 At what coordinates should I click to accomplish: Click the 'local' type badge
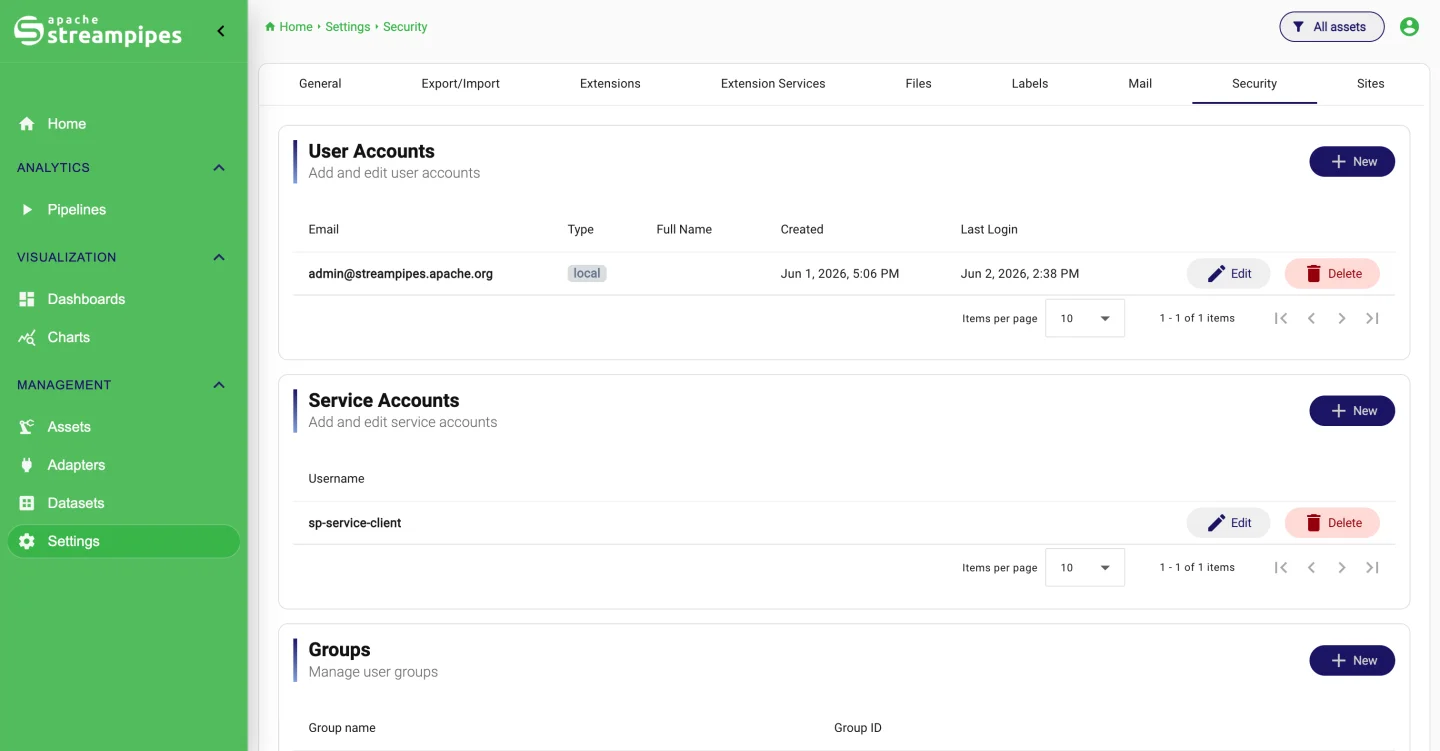pos(587,273)
